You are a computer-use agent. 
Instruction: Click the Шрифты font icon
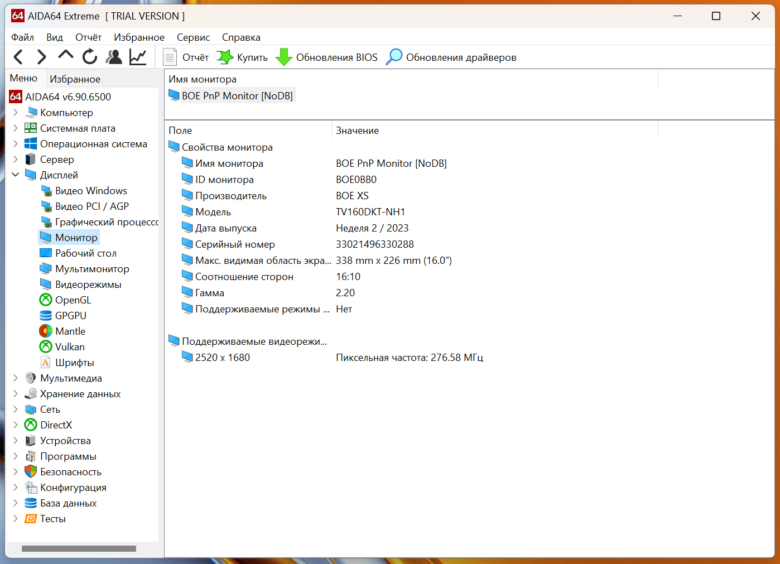coord(46,363)
